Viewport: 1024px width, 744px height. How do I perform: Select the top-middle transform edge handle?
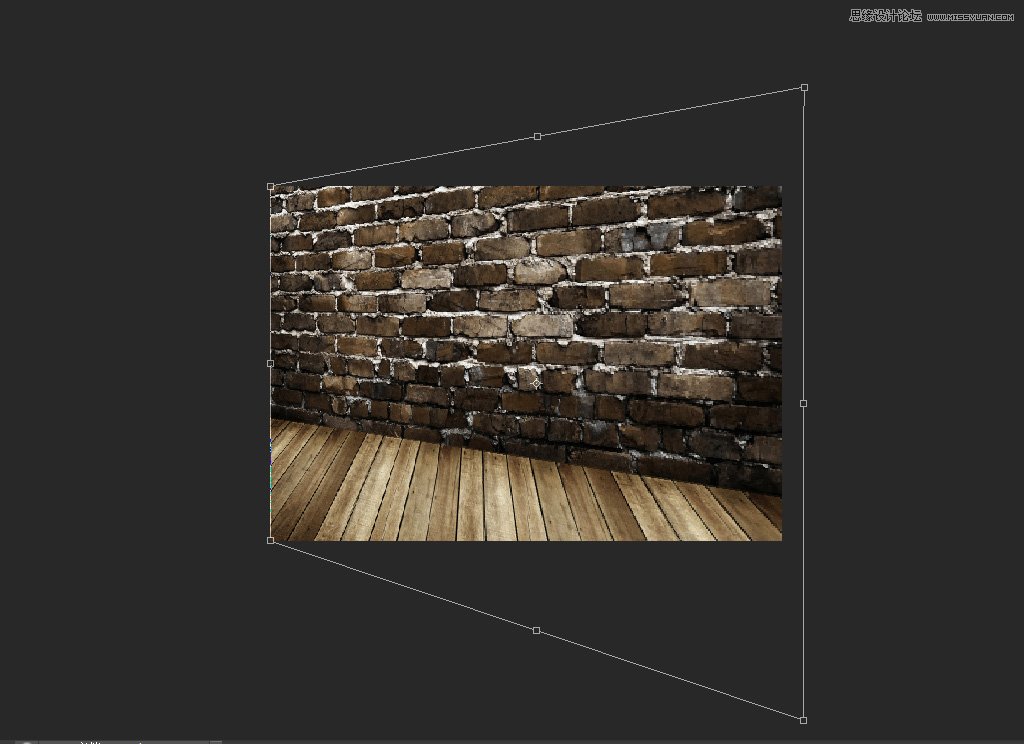(537, 136)
